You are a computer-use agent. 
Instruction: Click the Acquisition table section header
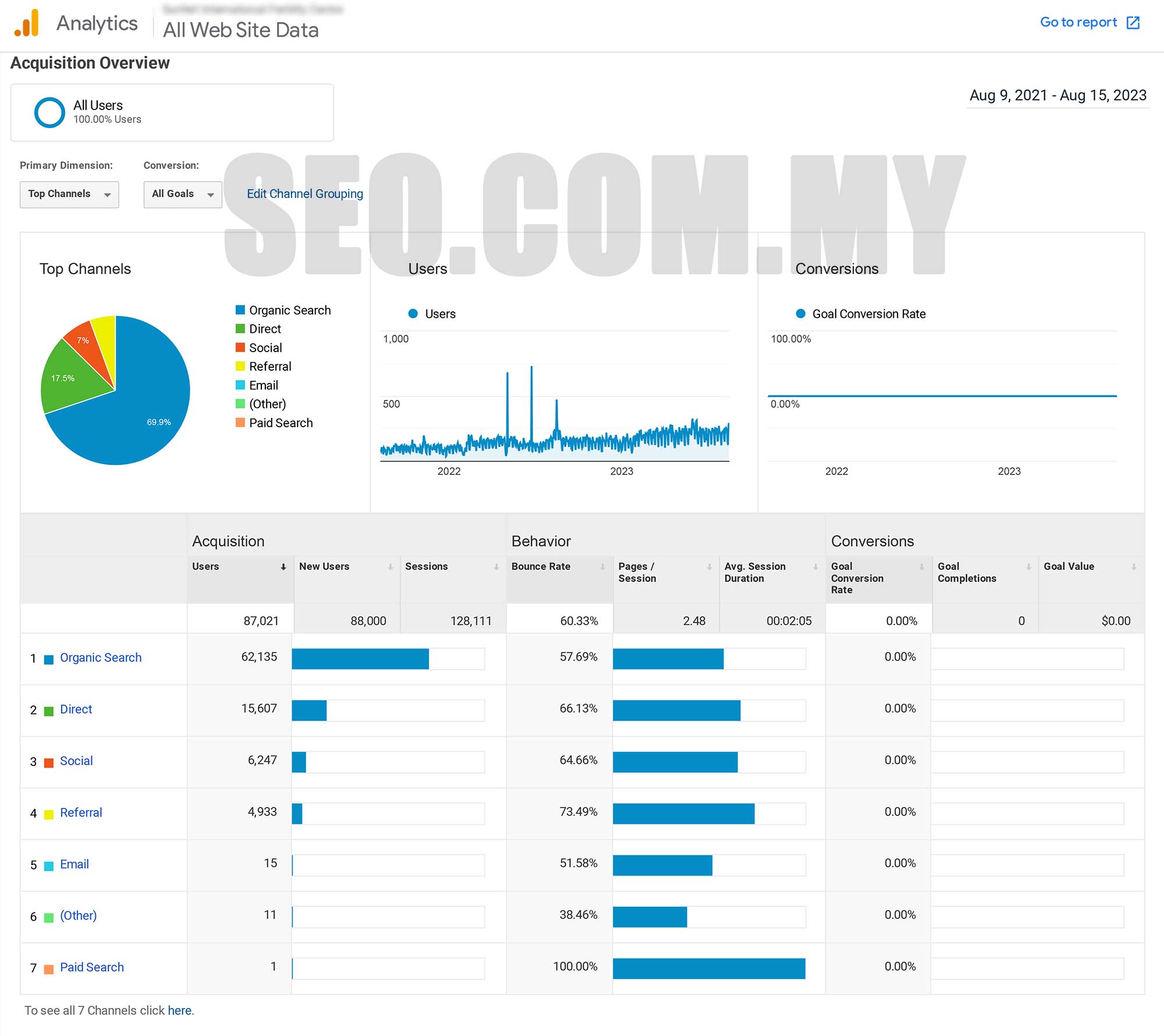click(228, 541)
